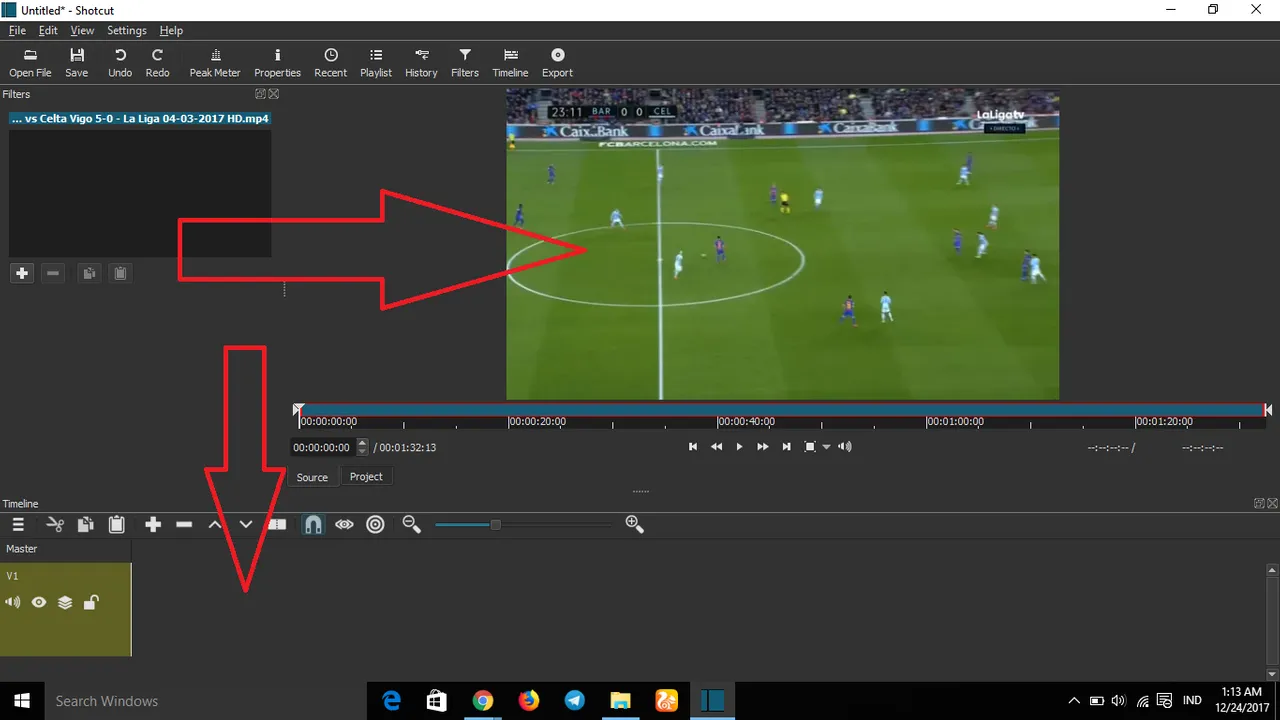This screenshot has height=720, width=1280.
Task: Open the zoom options dropdown arrow
Action: (827, 447)
